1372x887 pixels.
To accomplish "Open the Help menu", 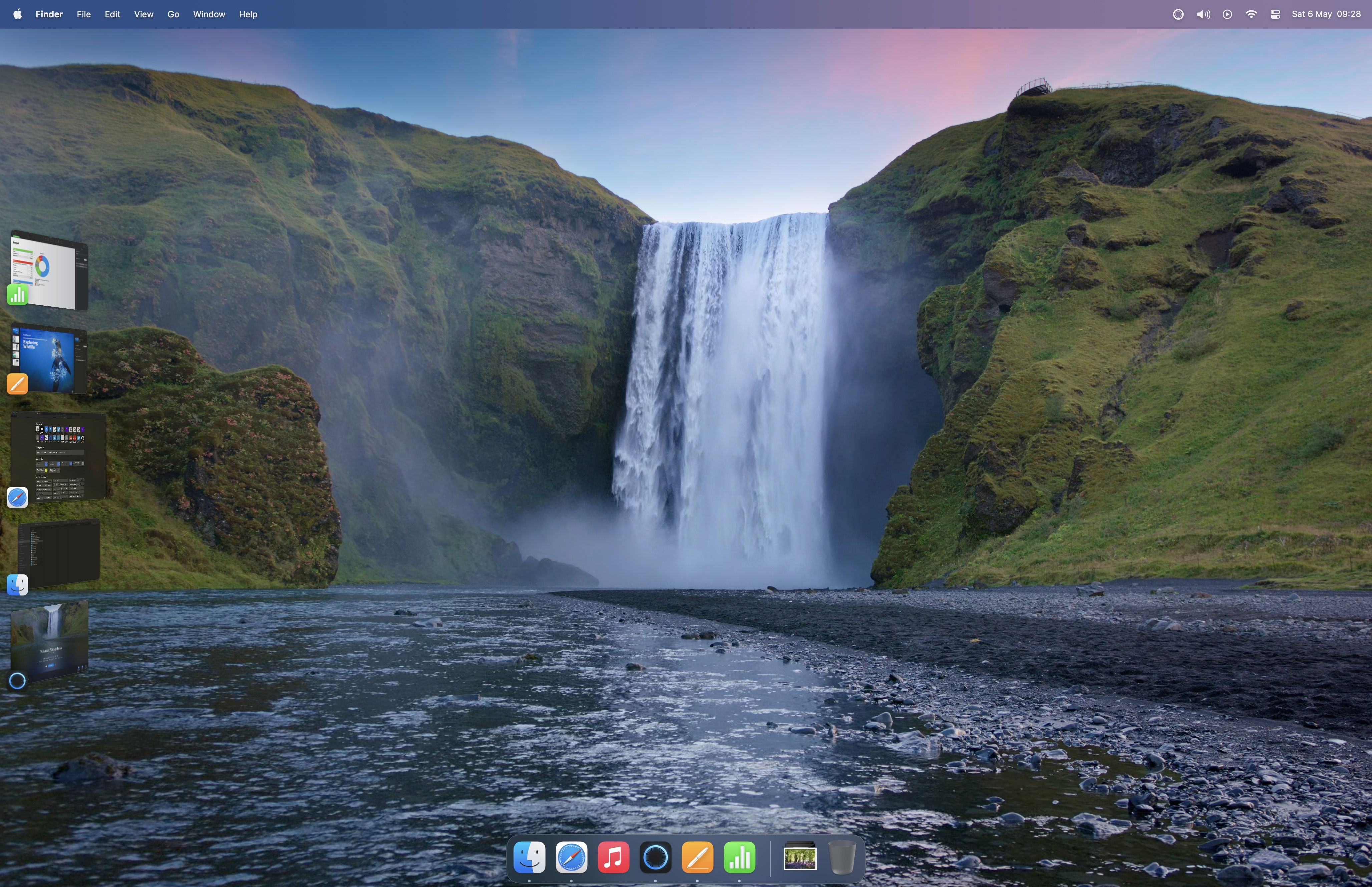I will pos(248,14).
